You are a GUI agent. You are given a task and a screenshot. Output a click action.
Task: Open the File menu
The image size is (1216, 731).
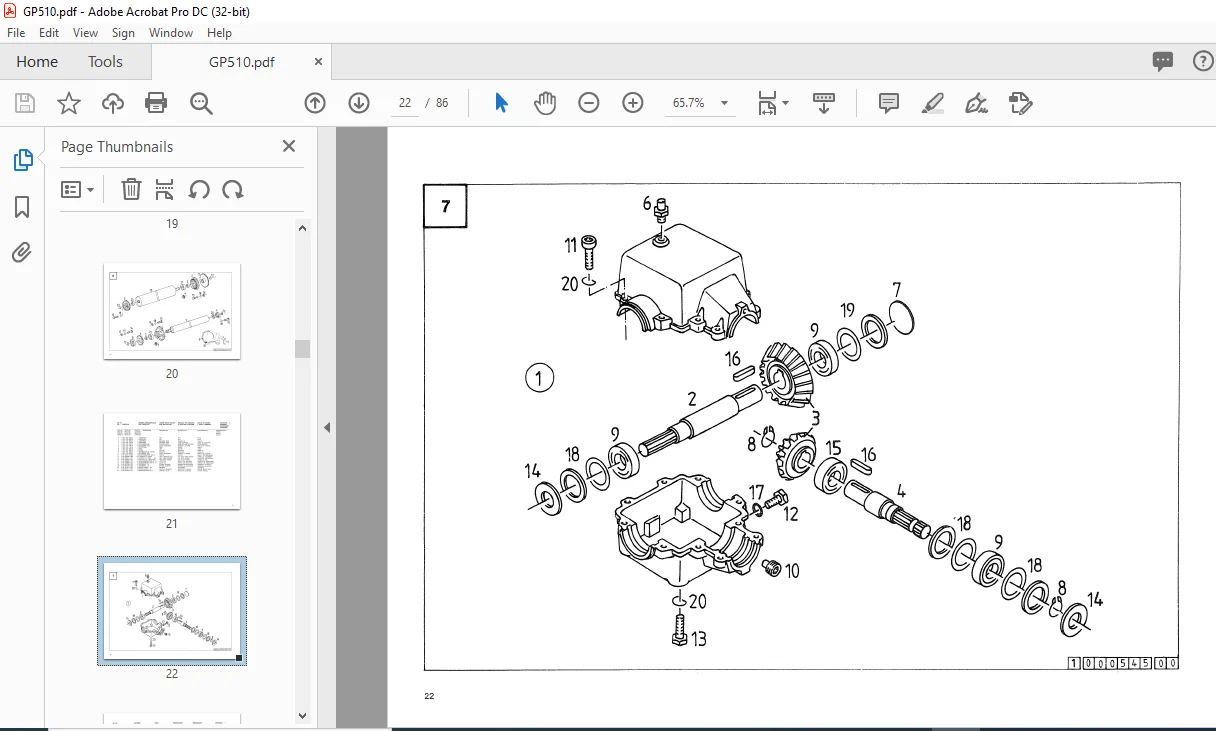(16, 33)
